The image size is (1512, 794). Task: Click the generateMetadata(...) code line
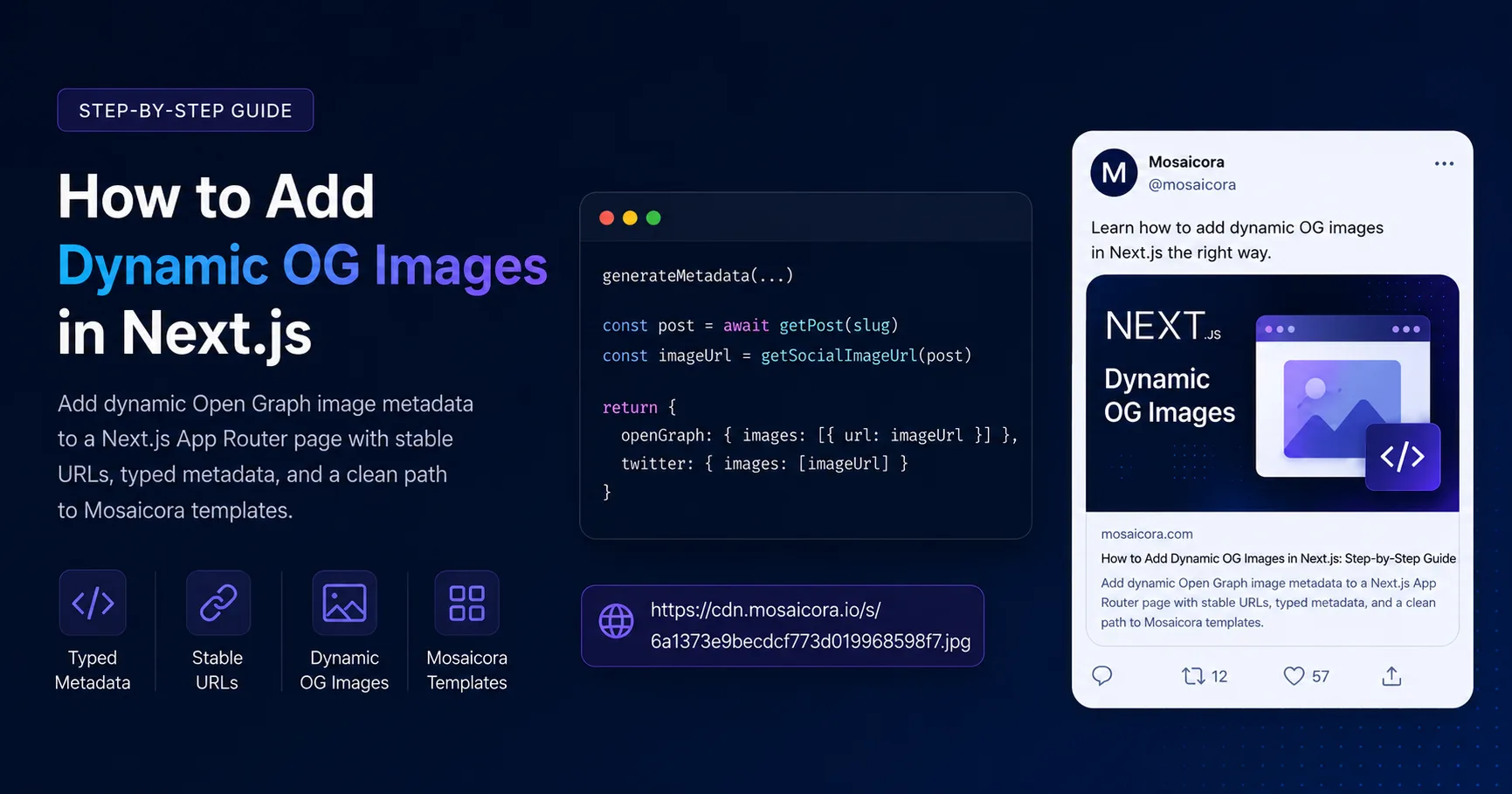click(x=698, y=276)
